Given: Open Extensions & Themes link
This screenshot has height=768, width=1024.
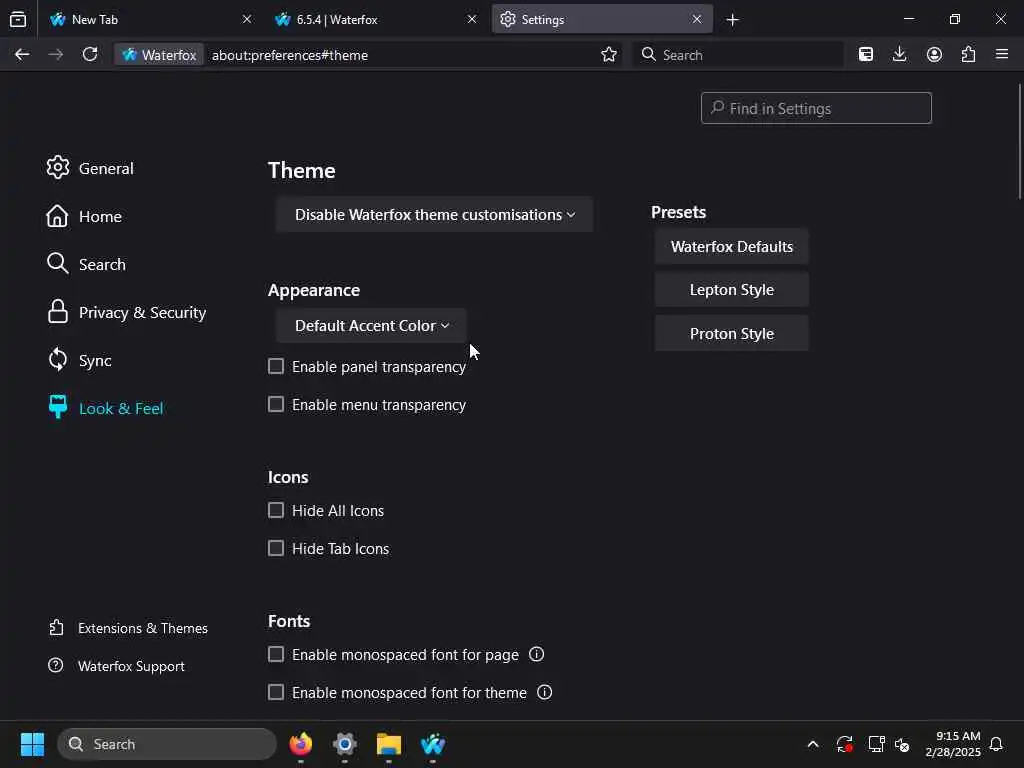Looking at the screenshot, I should 128,628.
